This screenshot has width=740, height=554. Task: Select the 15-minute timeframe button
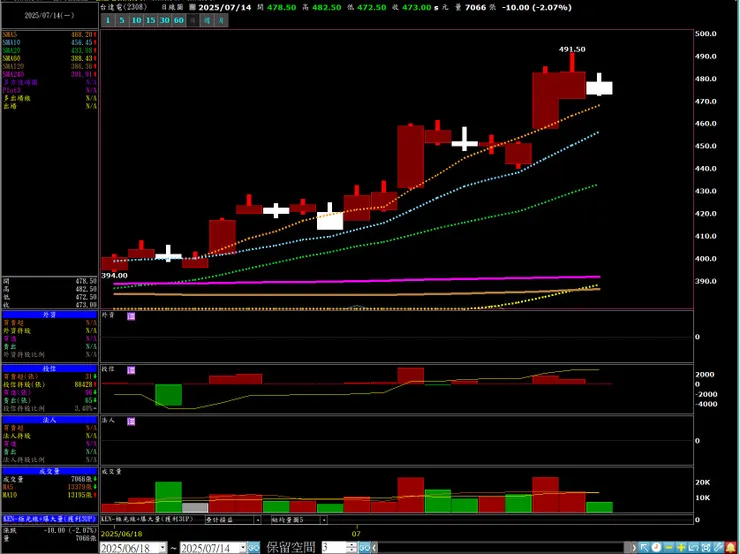coord(151,20)
